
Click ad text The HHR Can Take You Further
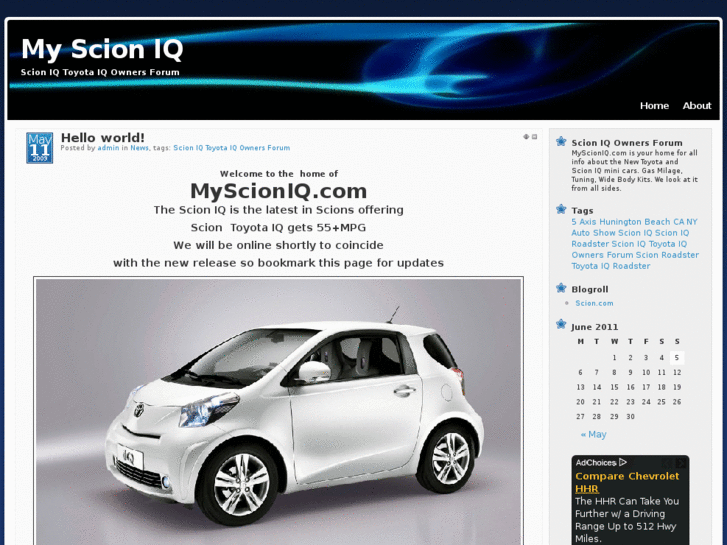click(x=627, y=507)
